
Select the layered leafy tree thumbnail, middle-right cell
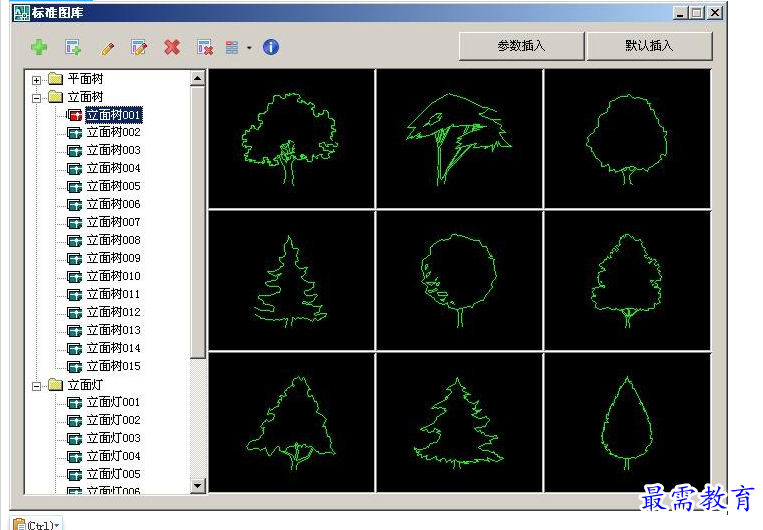click(x=627, y=280)
